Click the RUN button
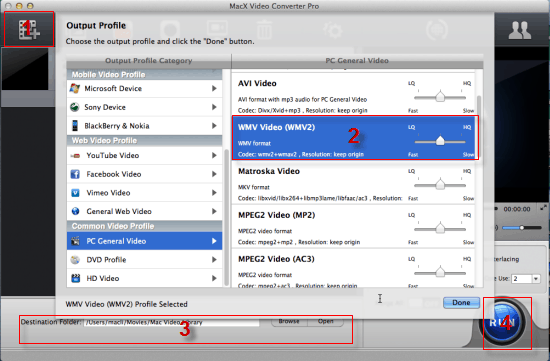This screenshot has width=550, height=361. pyautogui.click(x=502, y=322)
